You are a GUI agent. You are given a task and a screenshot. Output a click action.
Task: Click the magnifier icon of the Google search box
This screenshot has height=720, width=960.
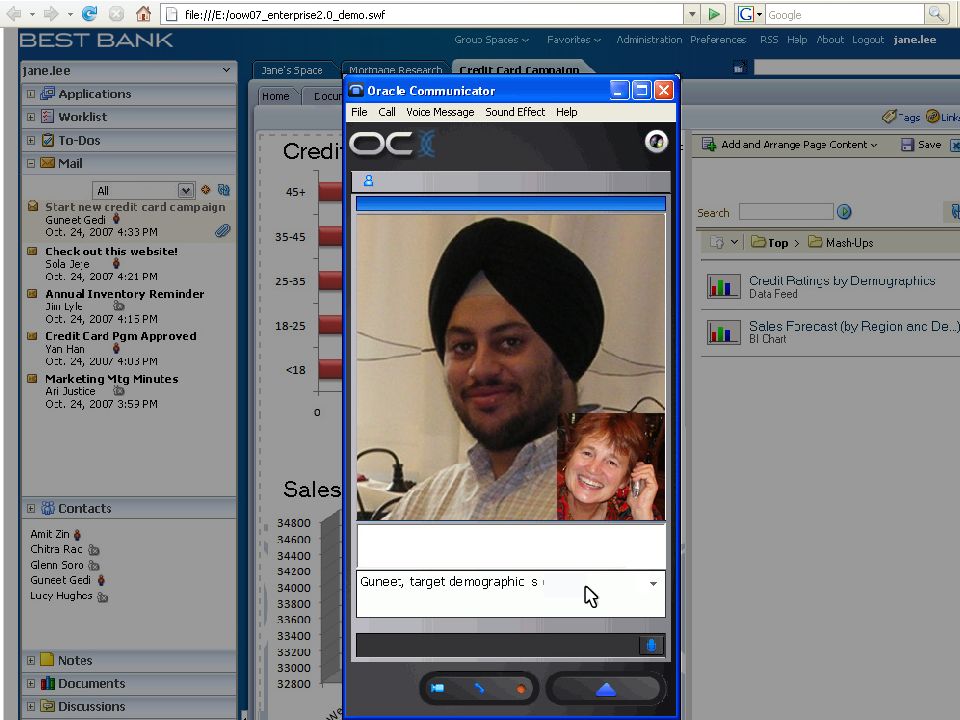[936, 14]
